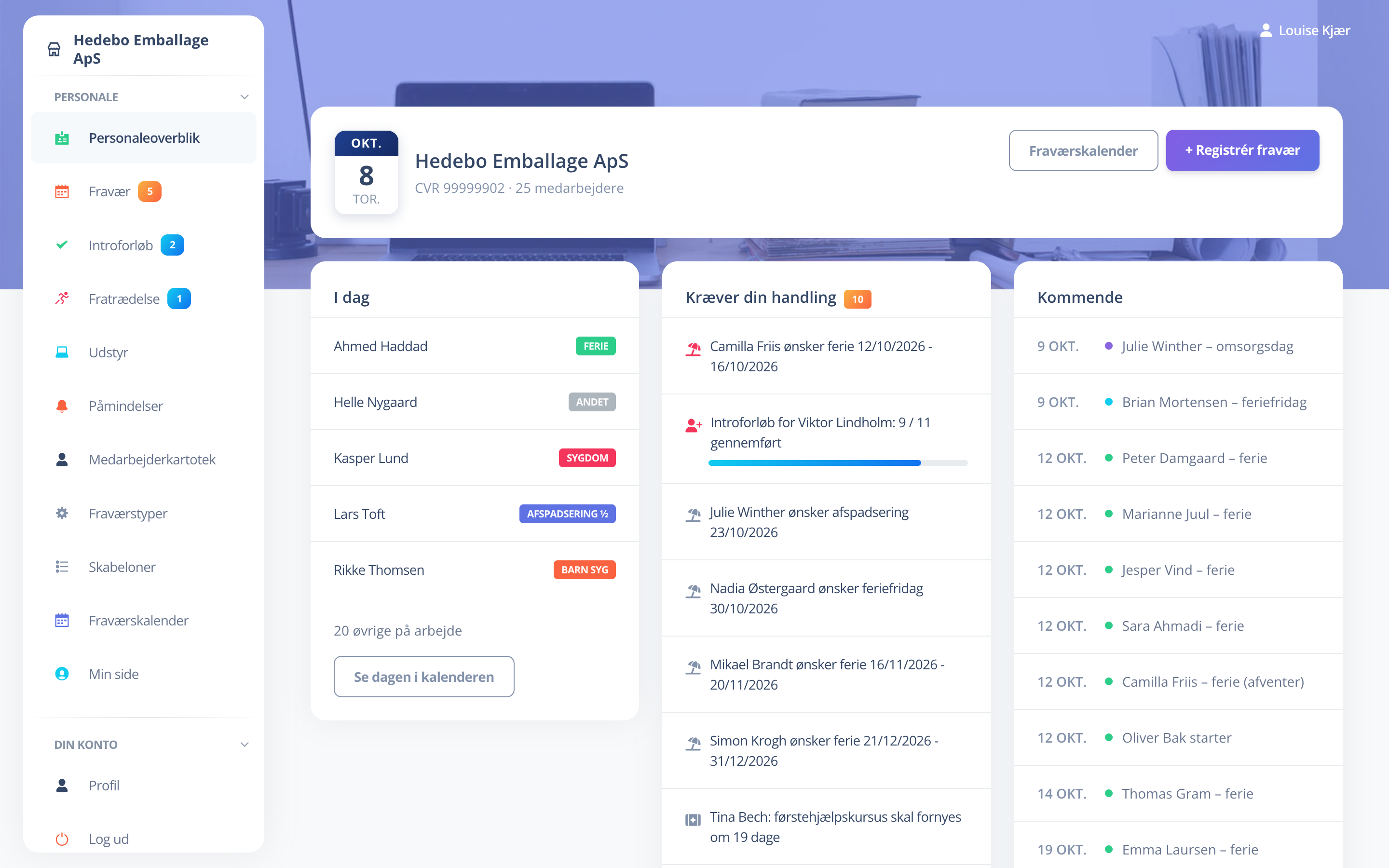Click the SYGDOM tag for Kasper Lund
Image resolution: width=1389 pixels, height=868 pixels.
[x=586, y=458]
